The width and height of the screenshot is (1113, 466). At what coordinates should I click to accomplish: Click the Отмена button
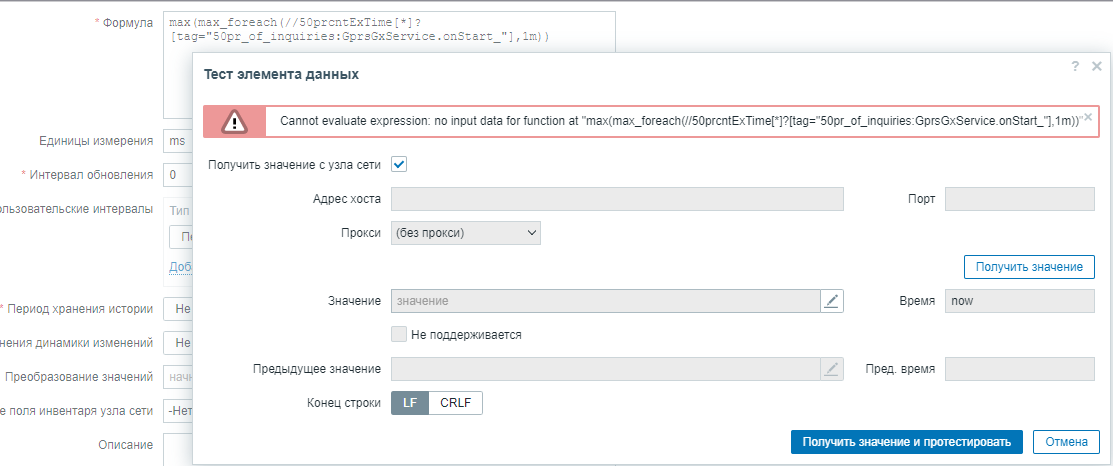pos(1065,442)
